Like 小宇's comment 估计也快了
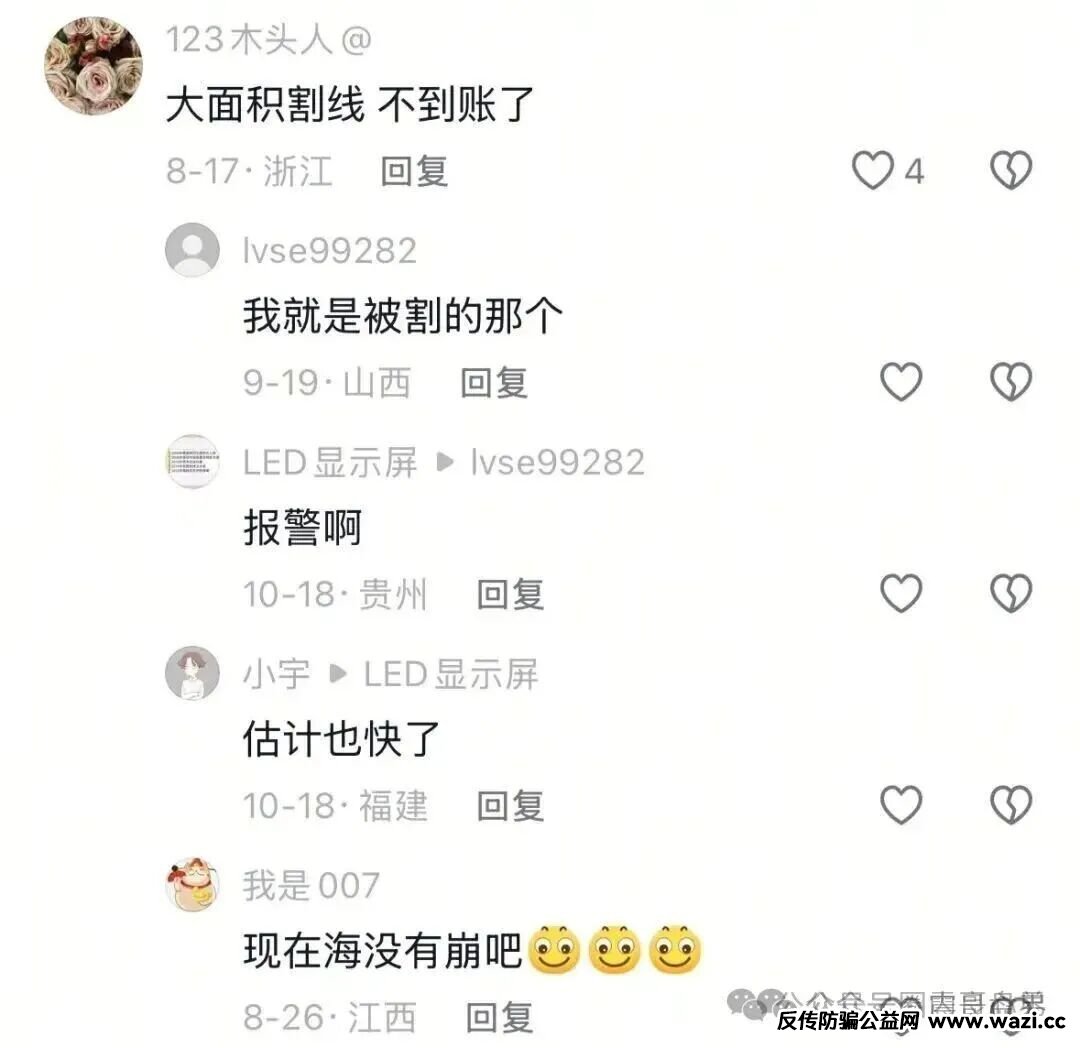Viewport: 1080px width, 1048px height. click(x=901, y=804)
